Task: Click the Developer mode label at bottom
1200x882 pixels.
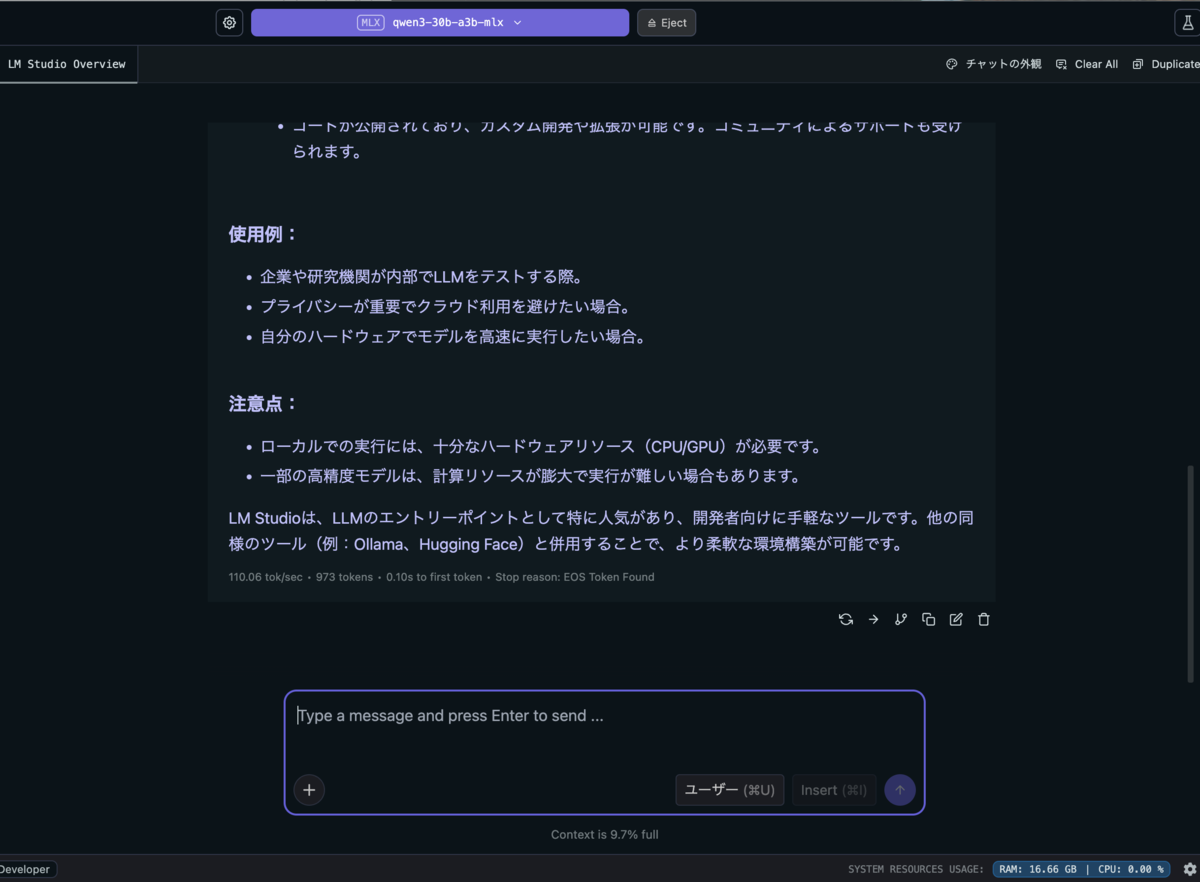Action: tap(27, 870)
